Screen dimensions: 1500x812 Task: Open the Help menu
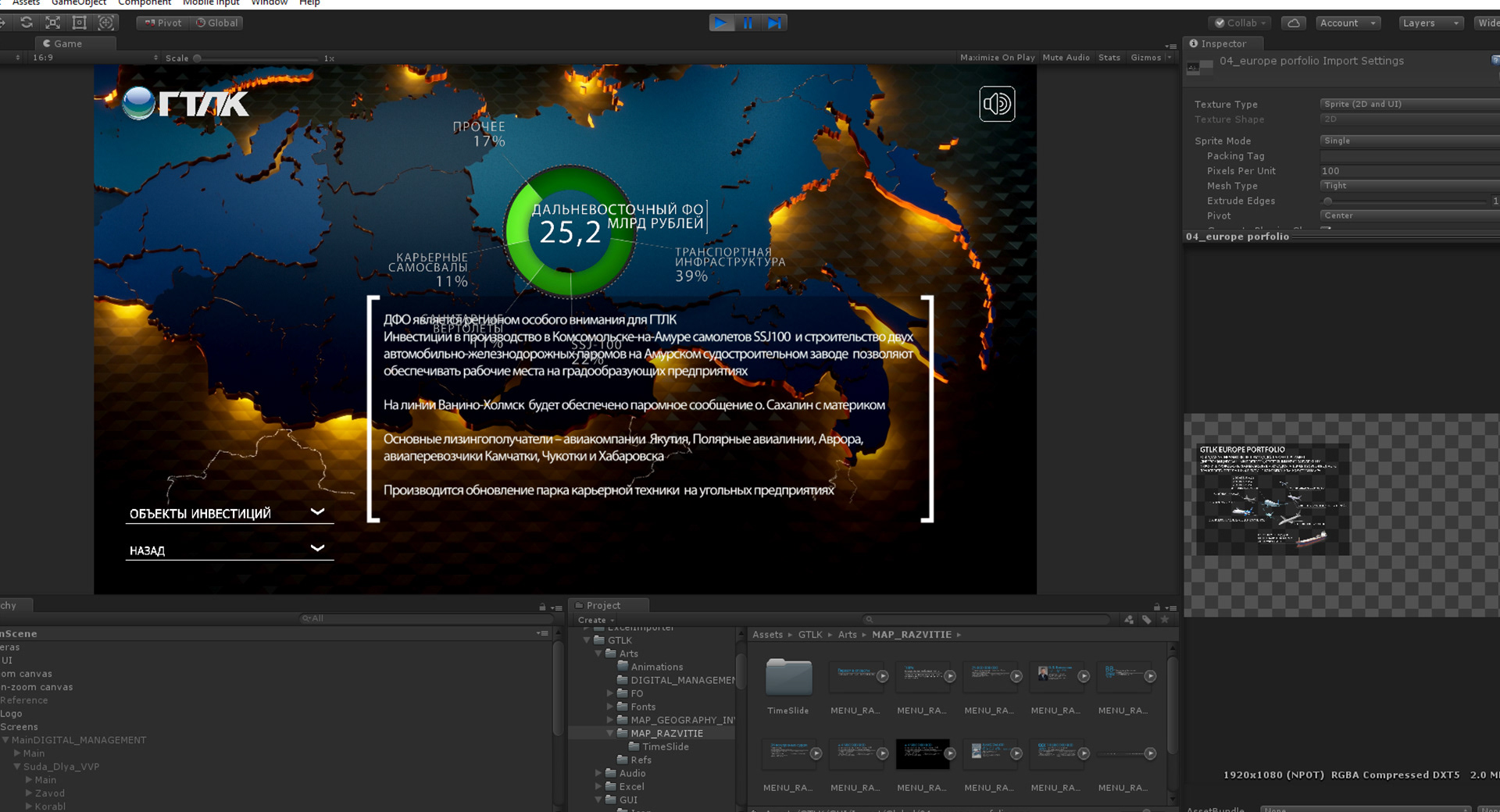point(309,3)
